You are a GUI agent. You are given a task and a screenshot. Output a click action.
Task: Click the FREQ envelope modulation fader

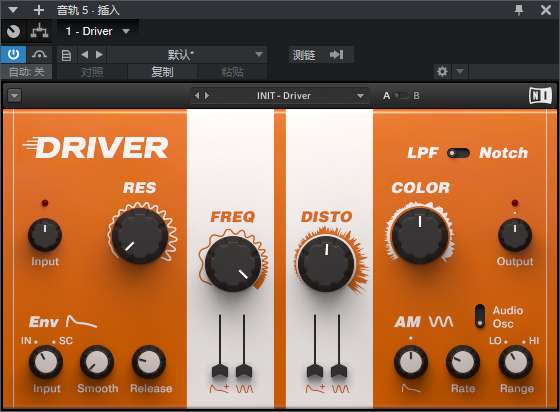220,371
